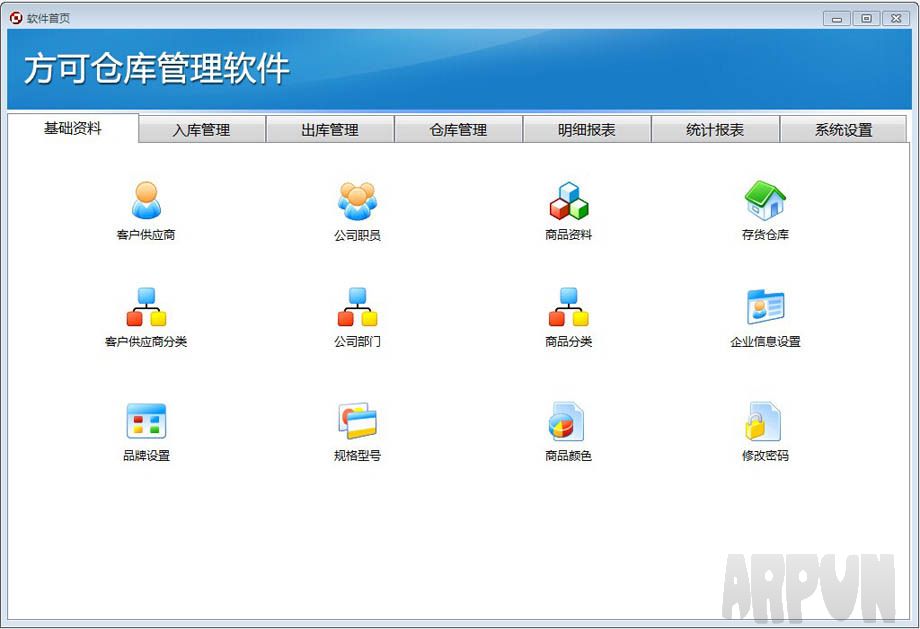Click the application icon in the title bar
This screenshot has height=629, width=920.
point(14,17)
